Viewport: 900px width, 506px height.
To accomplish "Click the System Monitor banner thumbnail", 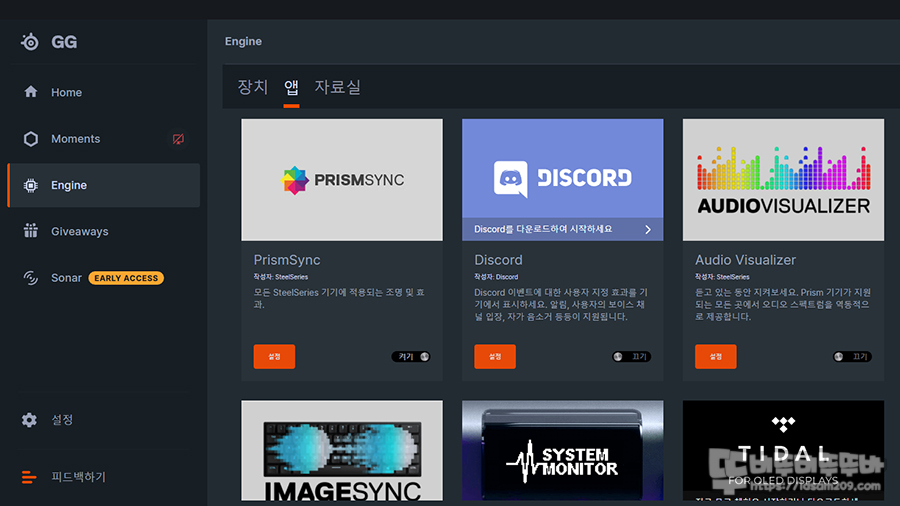I will (562, 450).
